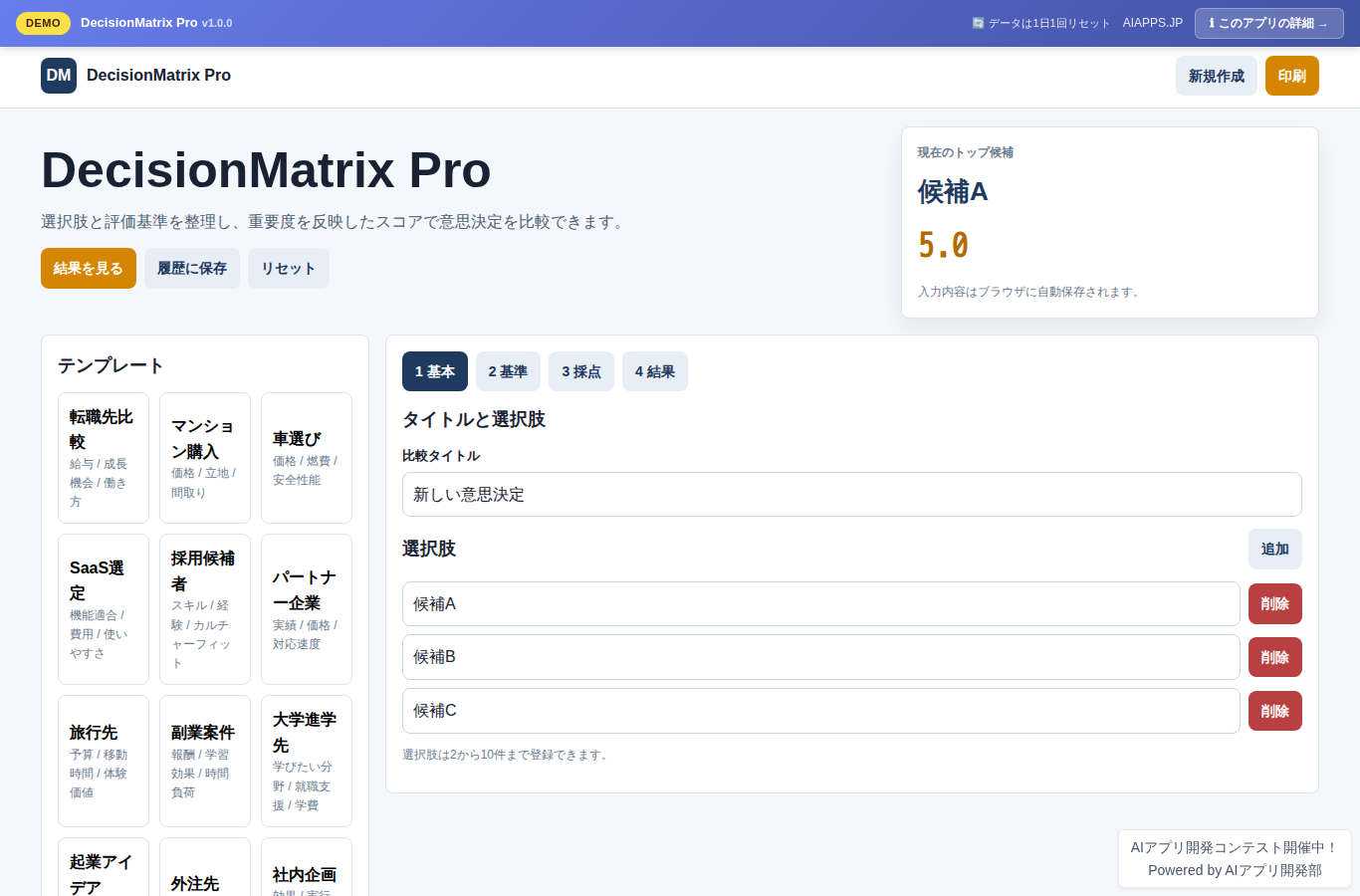
Task: Click 新規作成 button
Action: click(1217, 76)
